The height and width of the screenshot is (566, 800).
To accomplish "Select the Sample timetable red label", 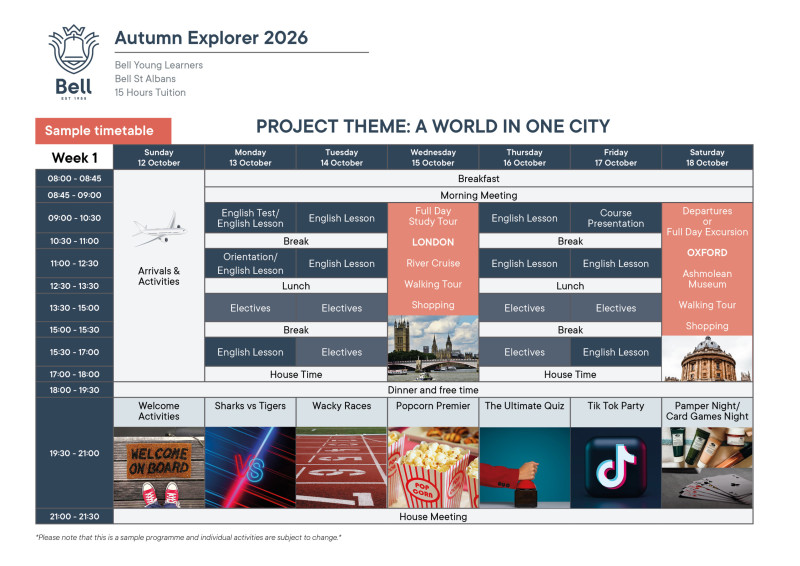I will [103, 131].
